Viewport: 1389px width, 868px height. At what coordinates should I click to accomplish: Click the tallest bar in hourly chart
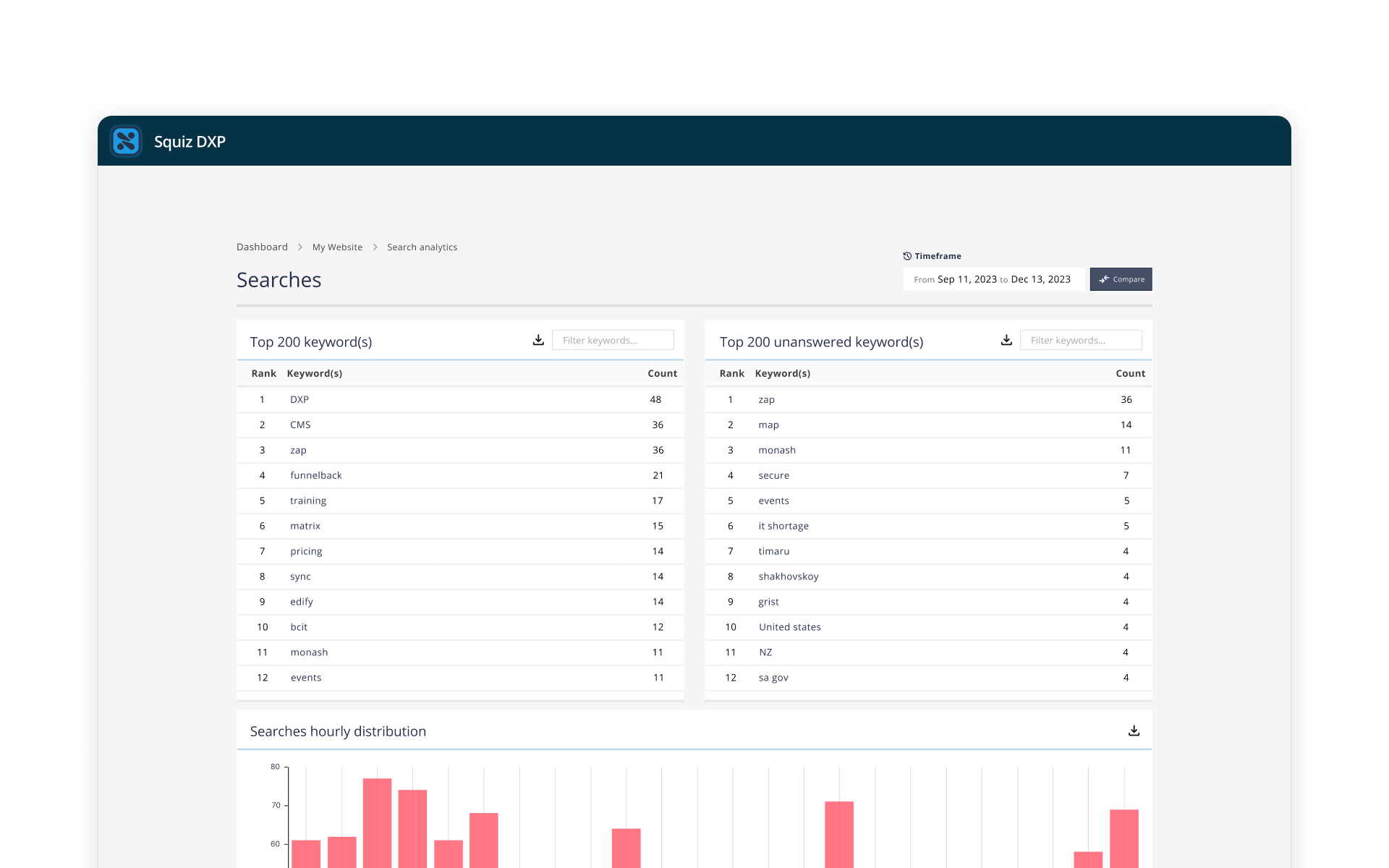[x=377, y=822]
